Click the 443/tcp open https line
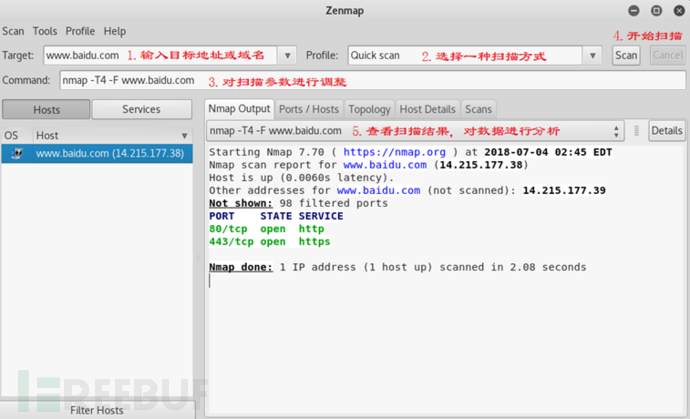Image resolution: width=690 pixels, height=419 pixels. coord(270,242)
